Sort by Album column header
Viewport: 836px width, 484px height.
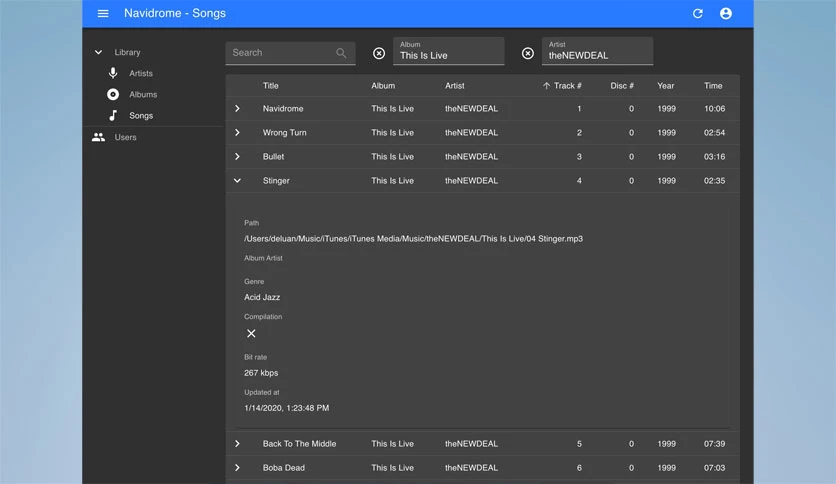(383, 86)
